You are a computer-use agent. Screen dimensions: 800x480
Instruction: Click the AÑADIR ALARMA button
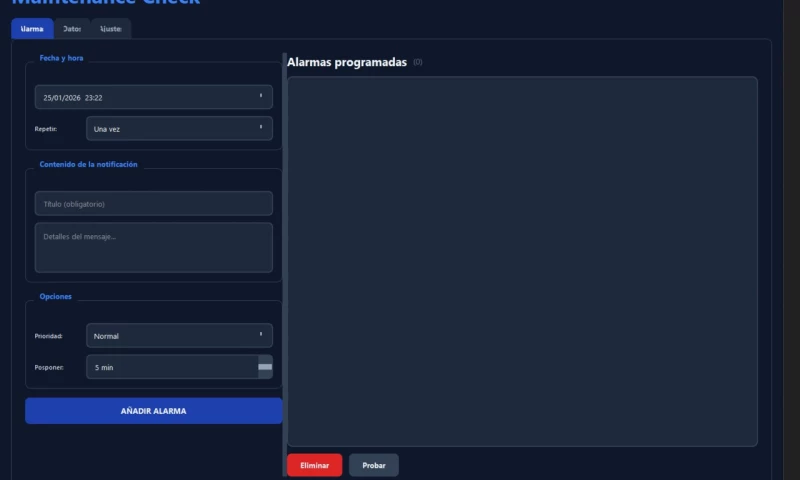pyautogui.click(x=154, y=411)
